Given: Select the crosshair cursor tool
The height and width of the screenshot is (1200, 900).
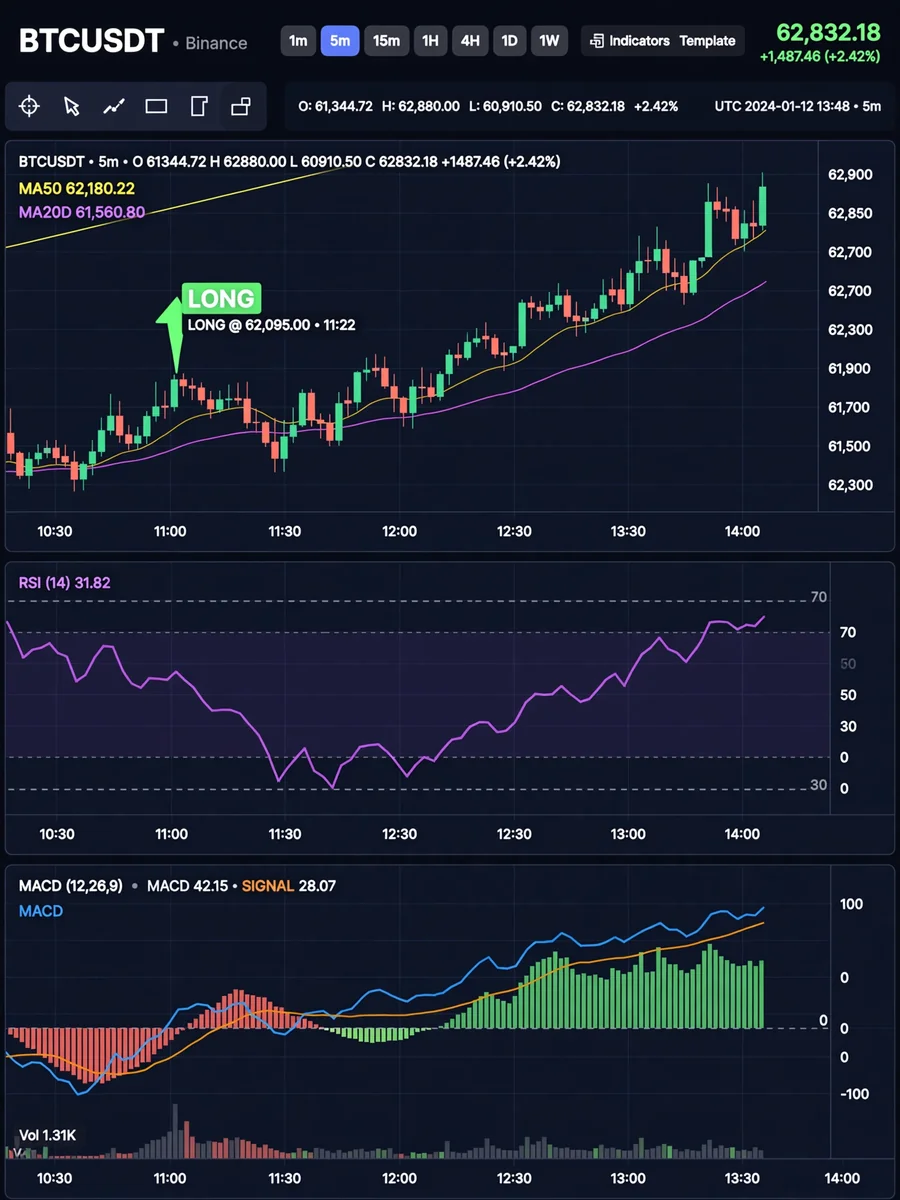Looking at the screenshot, I should pyautogui.click(x=29, y=106).
